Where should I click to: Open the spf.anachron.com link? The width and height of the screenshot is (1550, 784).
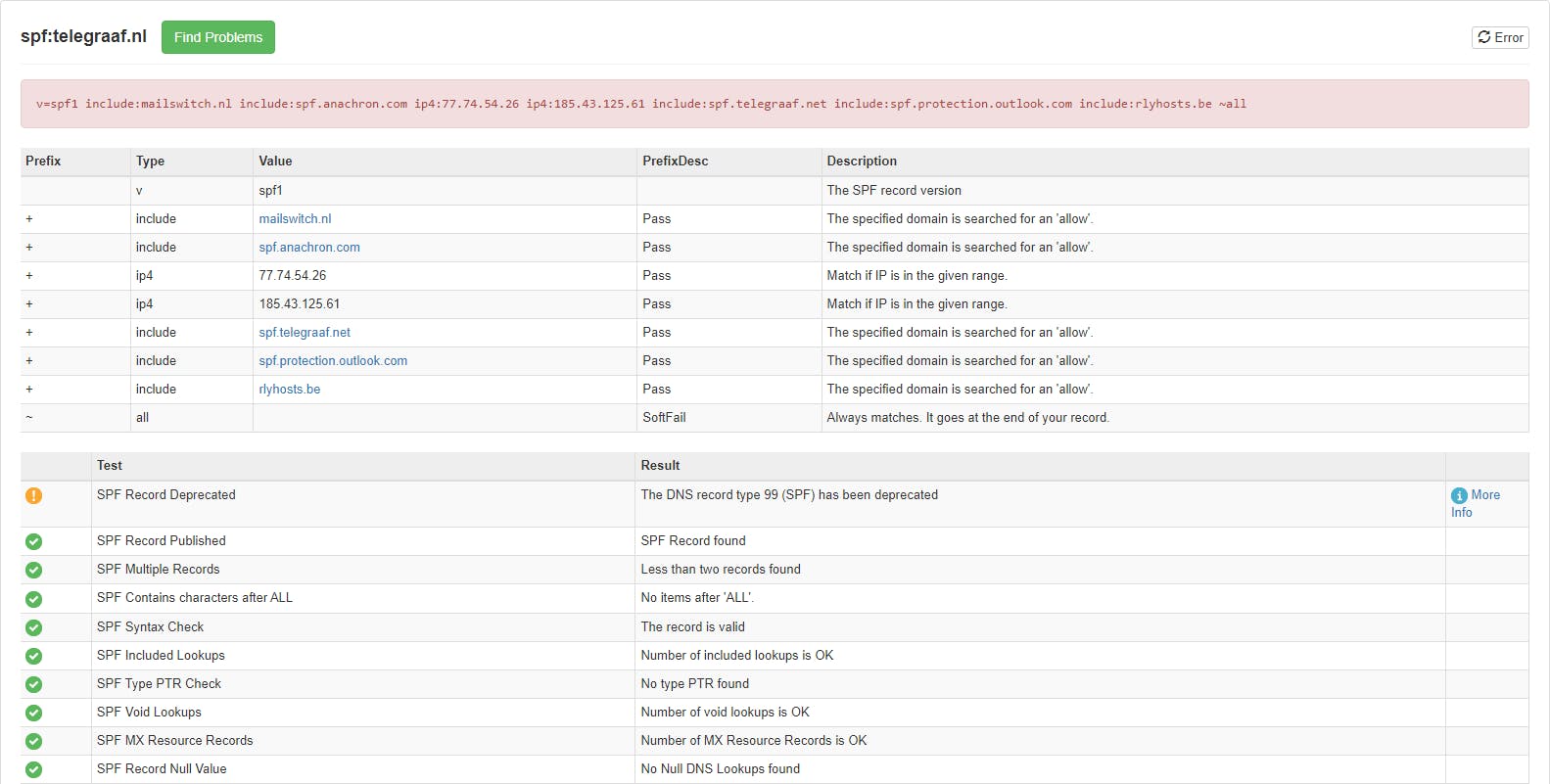pyautogui.click(x=309, y=248)
